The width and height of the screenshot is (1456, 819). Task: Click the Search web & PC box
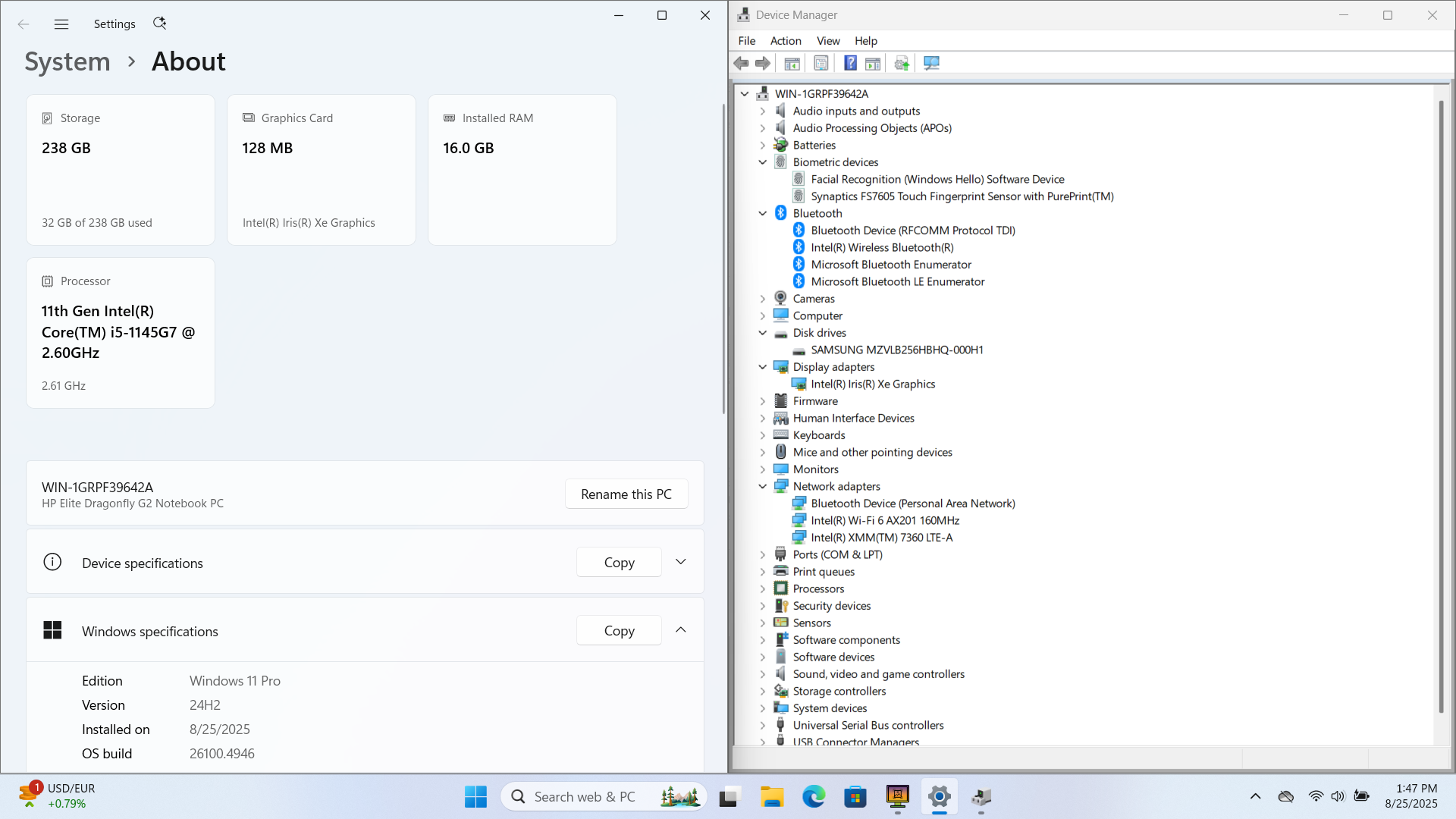(604, 797)
